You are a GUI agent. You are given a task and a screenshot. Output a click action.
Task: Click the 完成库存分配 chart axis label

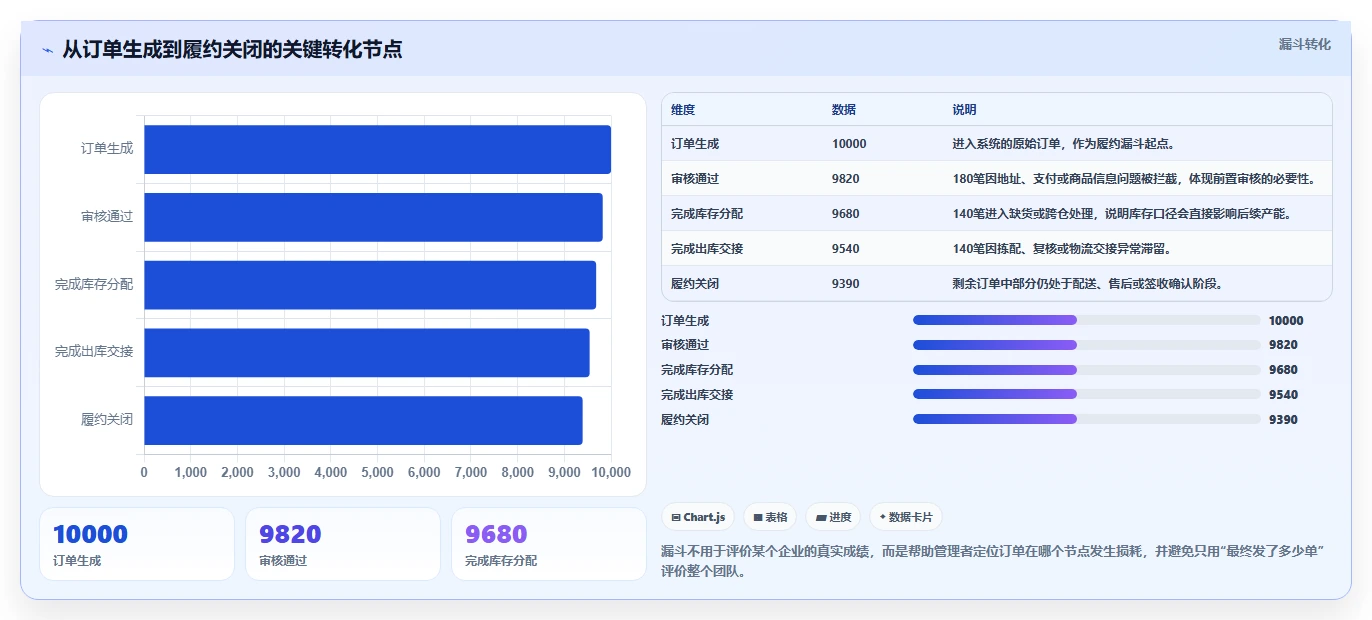pos(94,285)
